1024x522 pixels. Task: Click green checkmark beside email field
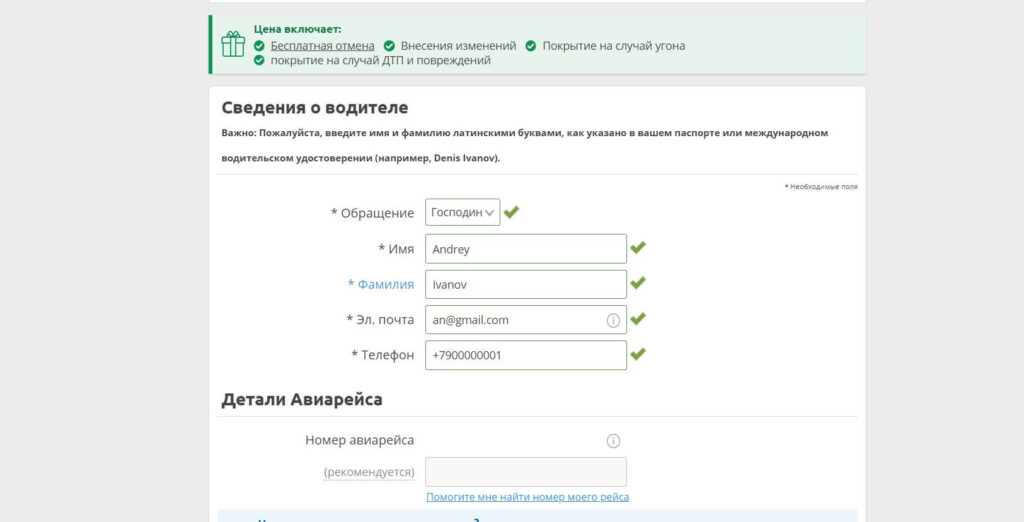(x=638, y=319)
